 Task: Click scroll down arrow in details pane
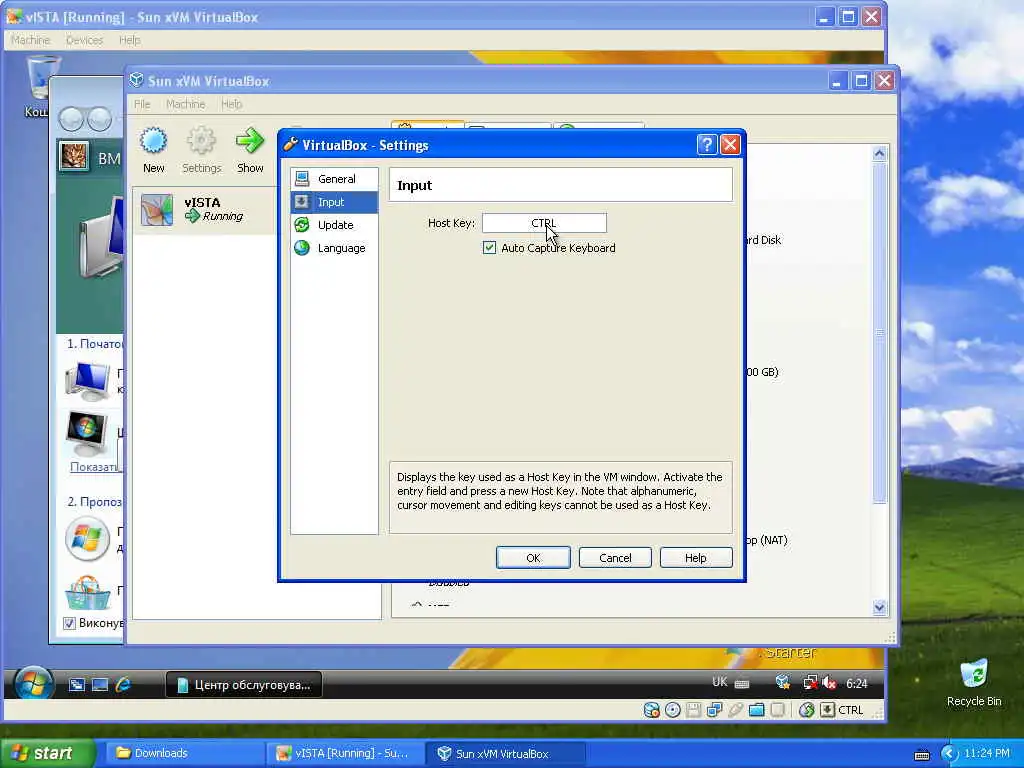point(879,607)
